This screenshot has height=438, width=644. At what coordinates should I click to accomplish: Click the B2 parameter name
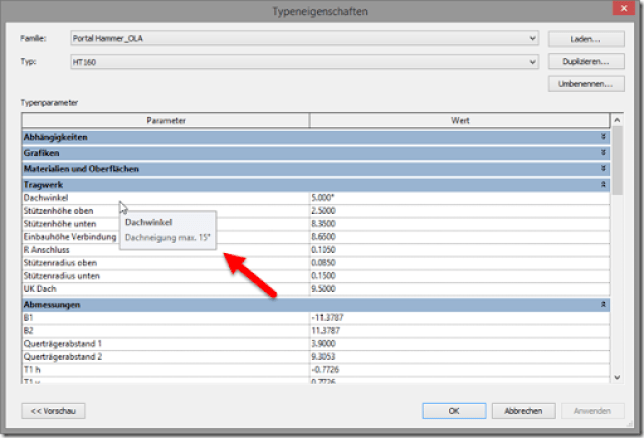tap(28, 331)
